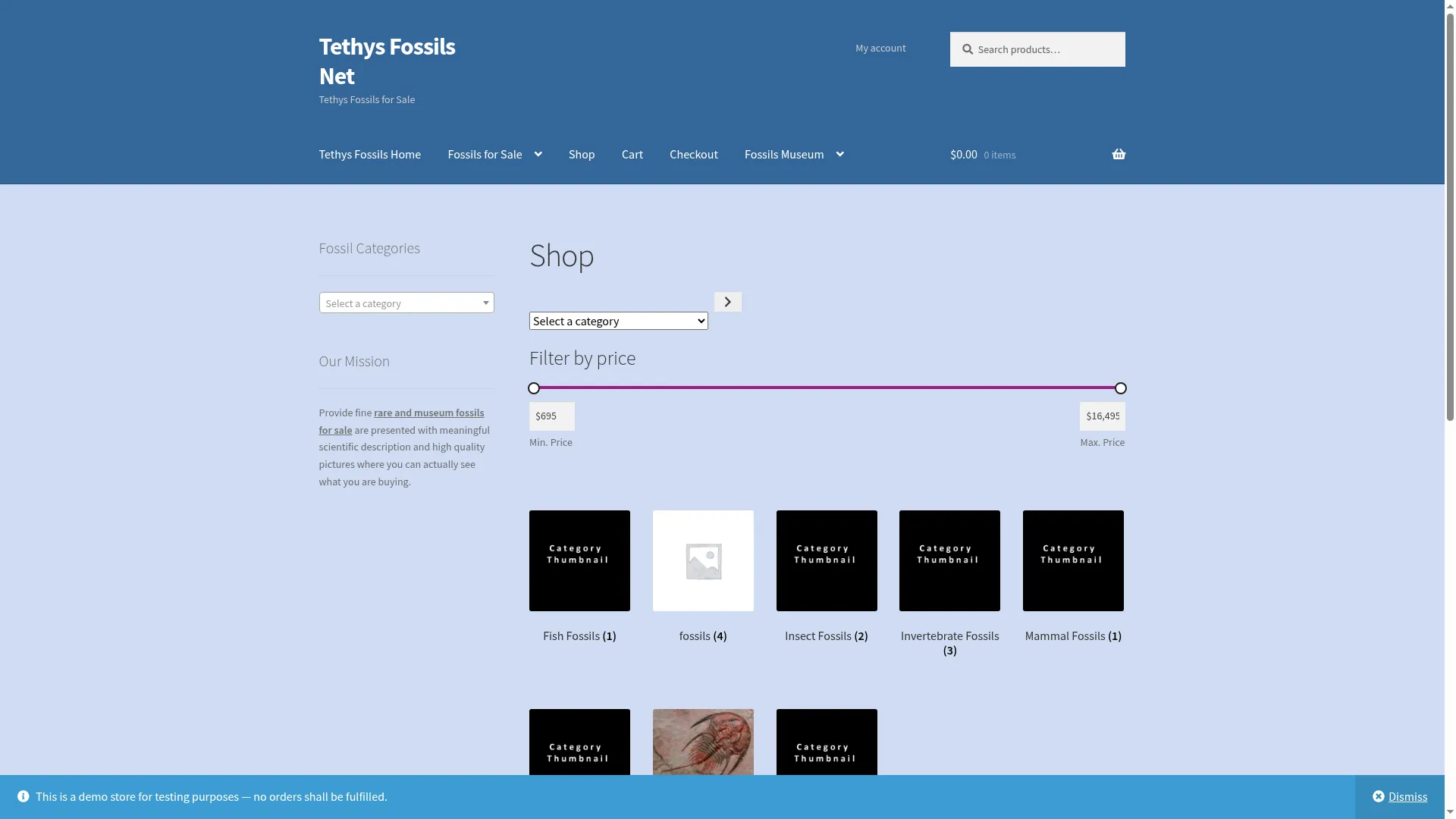1456x819 pixels.
Task: Click the $695 minimum price field
Action: tap(552, 416)
